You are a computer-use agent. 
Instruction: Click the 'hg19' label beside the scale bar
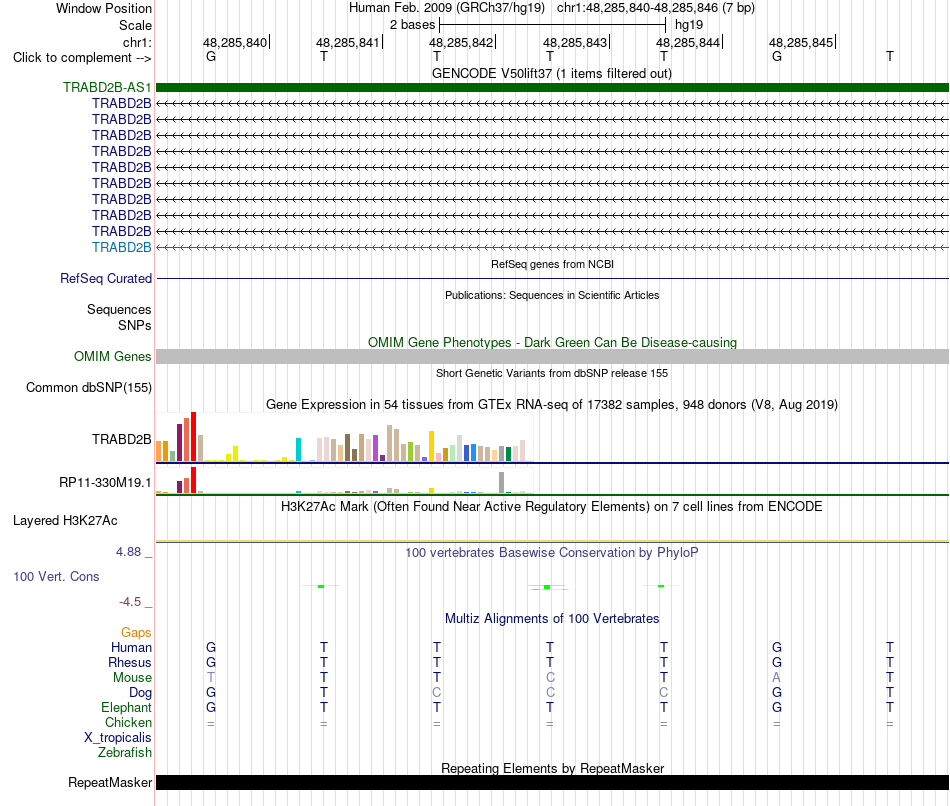(x=689, y=25)
